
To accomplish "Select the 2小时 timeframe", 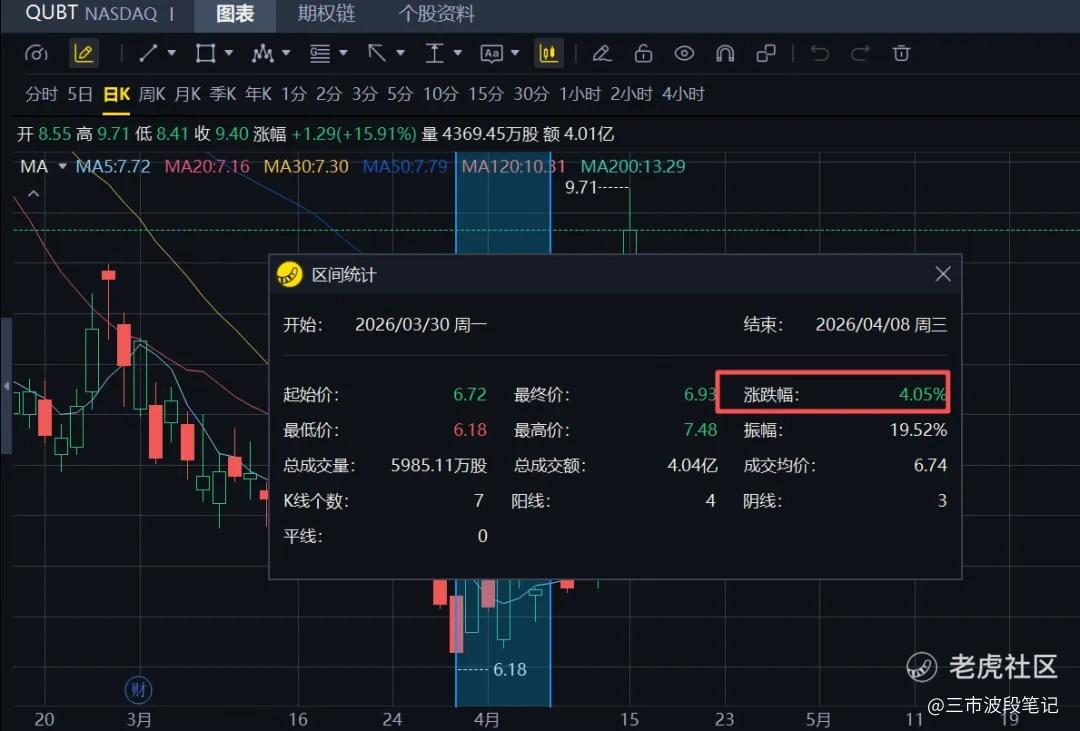I will pyautogui.click(x=631, y=94).
